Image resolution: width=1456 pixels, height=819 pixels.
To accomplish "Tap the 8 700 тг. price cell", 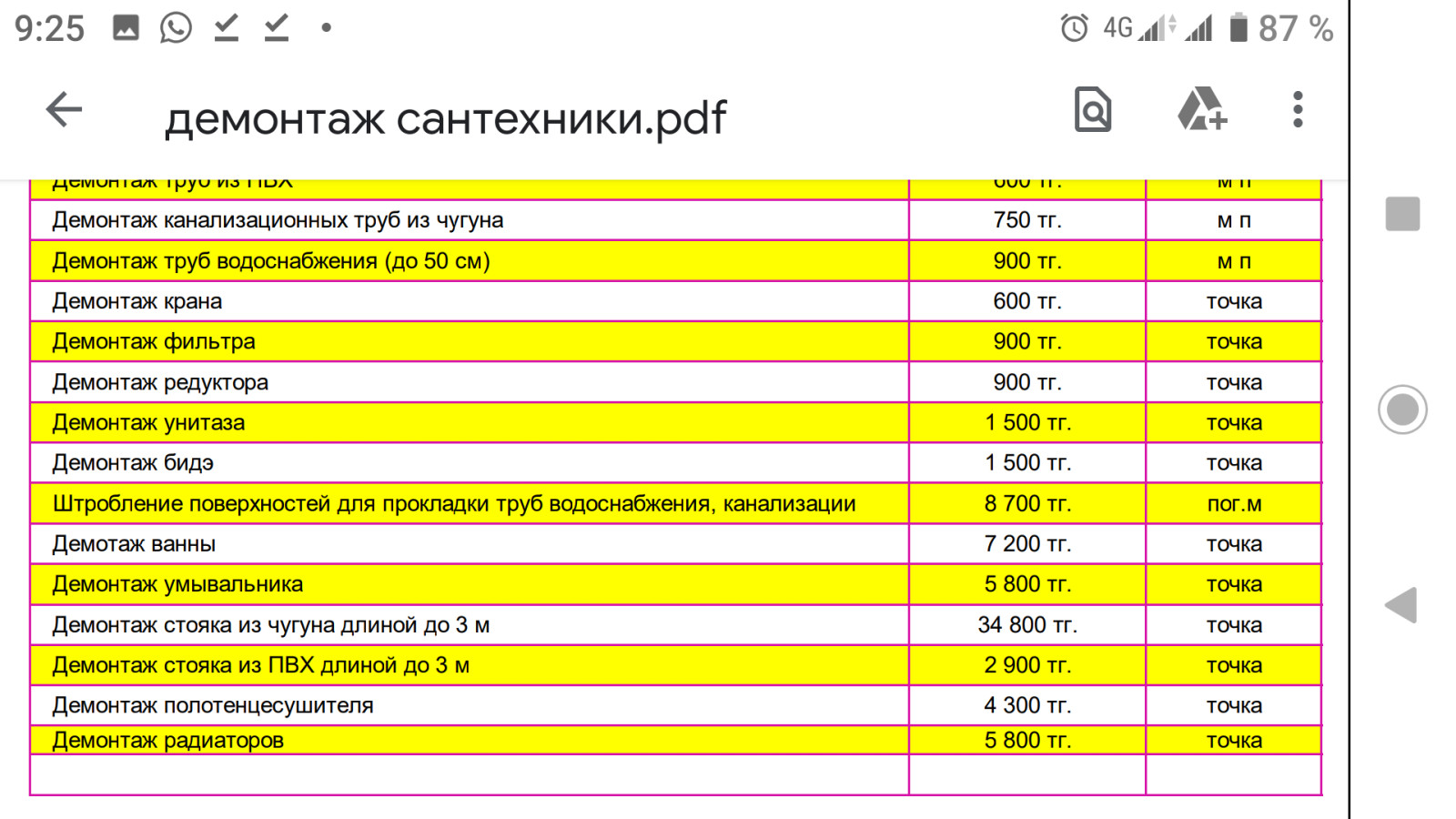I will point(1027,504).
